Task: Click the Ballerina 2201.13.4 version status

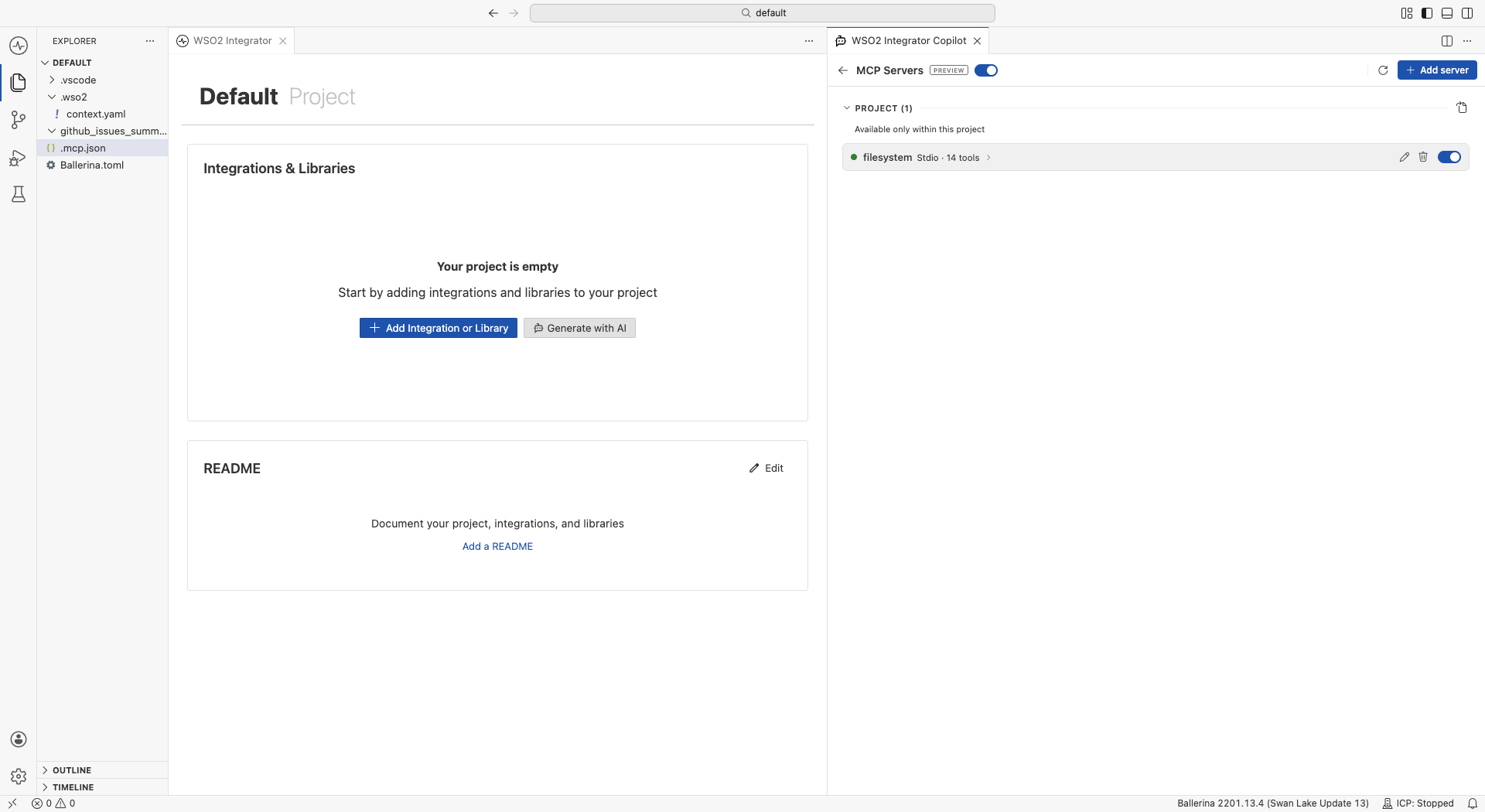Action: click(1273, 803)
